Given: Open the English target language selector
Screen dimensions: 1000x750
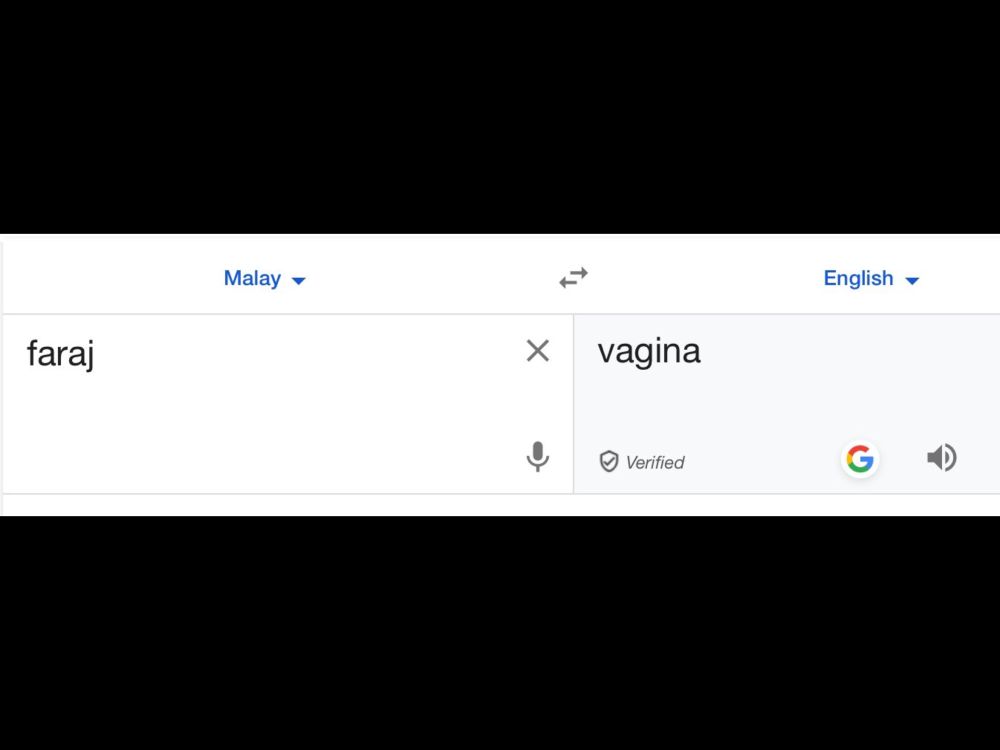Looking at the screenshot, I should [870, 278].
